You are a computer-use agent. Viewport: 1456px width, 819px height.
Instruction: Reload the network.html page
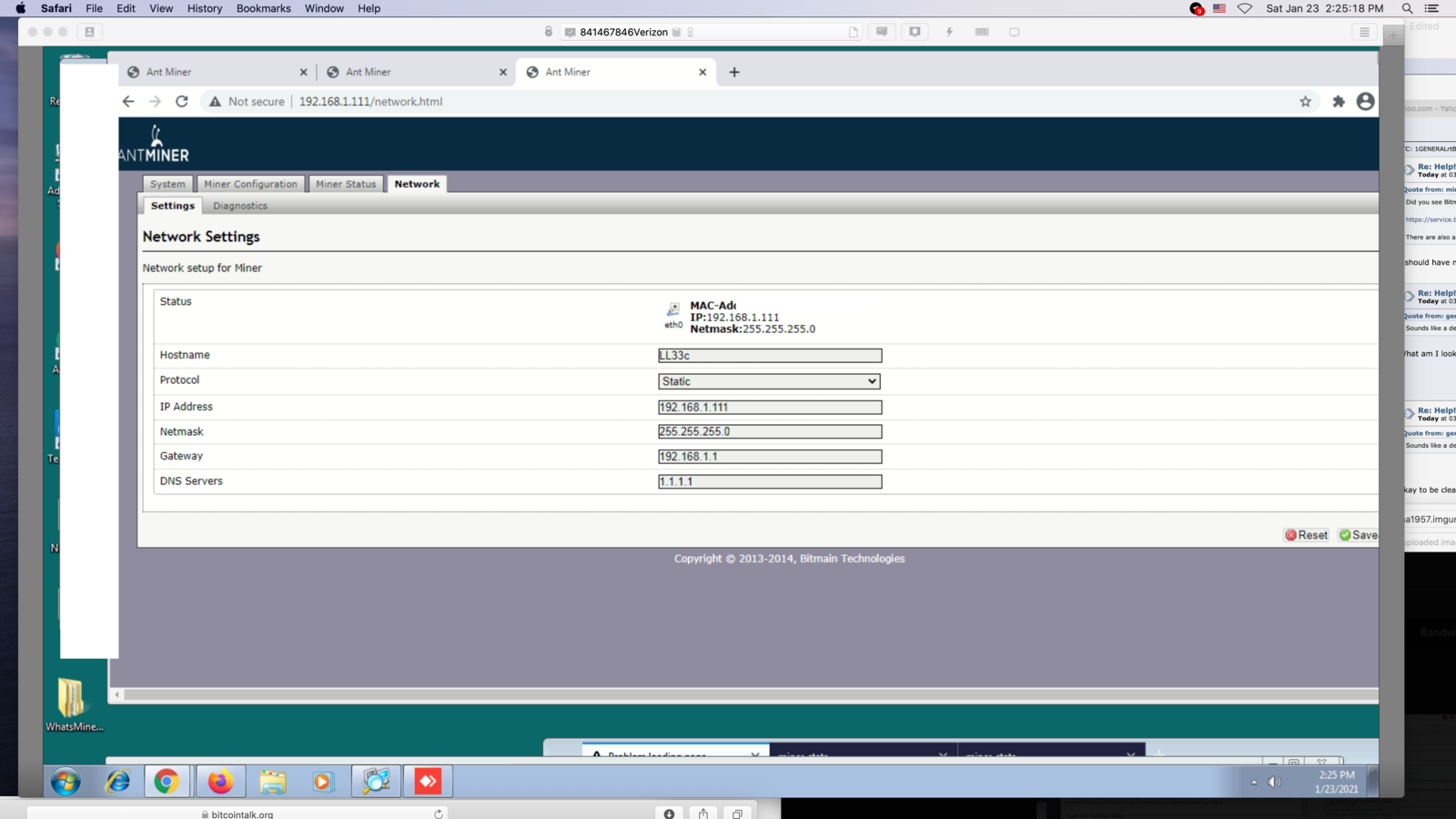182,101
